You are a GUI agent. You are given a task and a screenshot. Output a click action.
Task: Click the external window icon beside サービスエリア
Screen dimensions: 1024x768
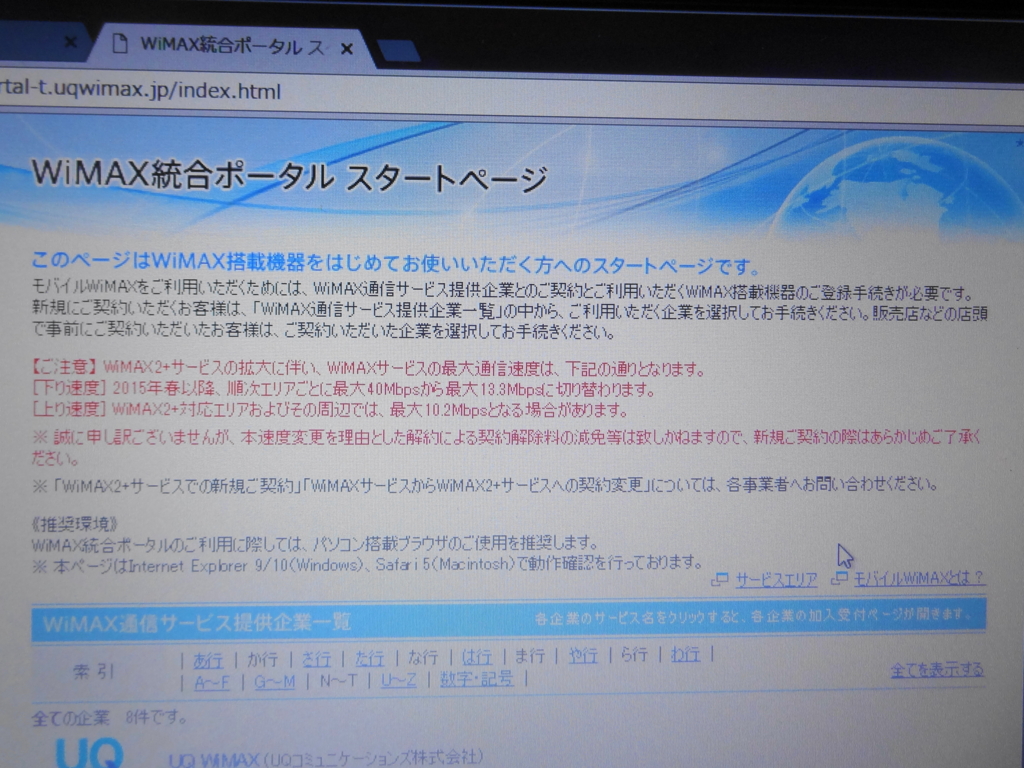(720, 579)
